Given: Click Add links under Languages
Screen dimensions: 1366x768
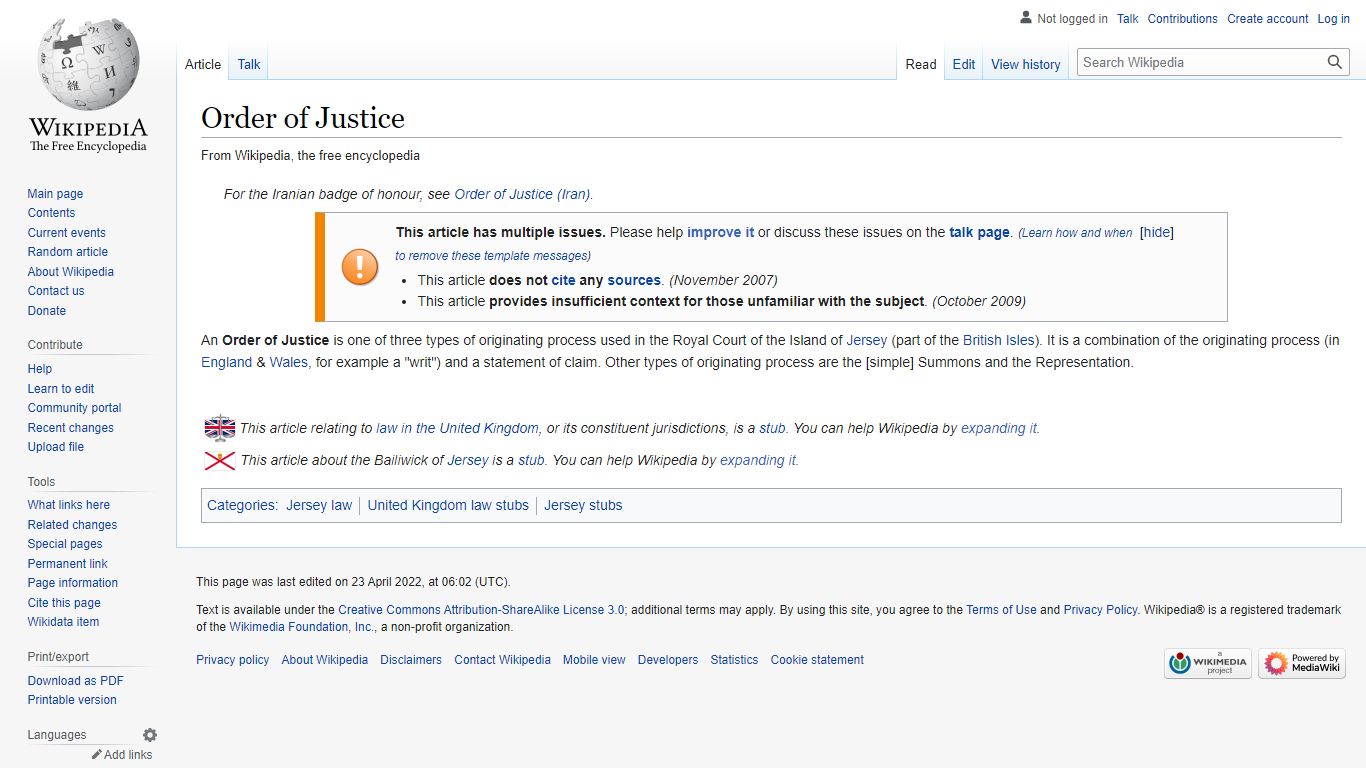Looking at the screenshot, I should coord(128,755).
